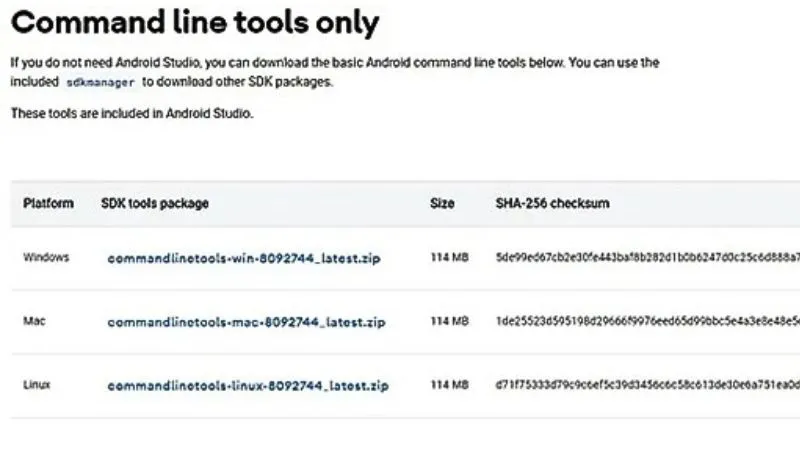
Task: Click the Platform column header
Action: pyautogui.click(x=48, y=203)
